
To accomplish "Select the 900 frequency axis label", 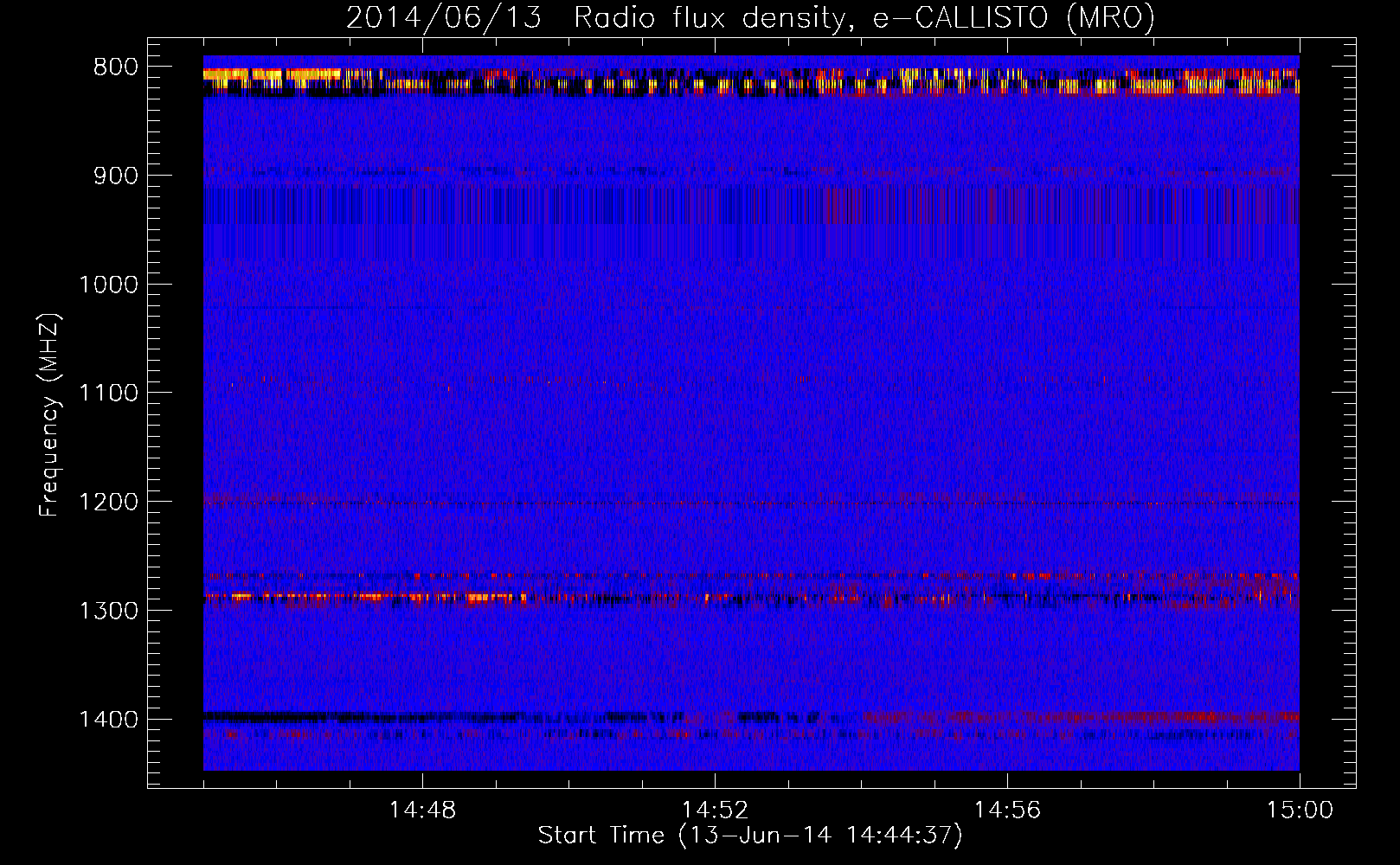I will (x=115, y=176).
